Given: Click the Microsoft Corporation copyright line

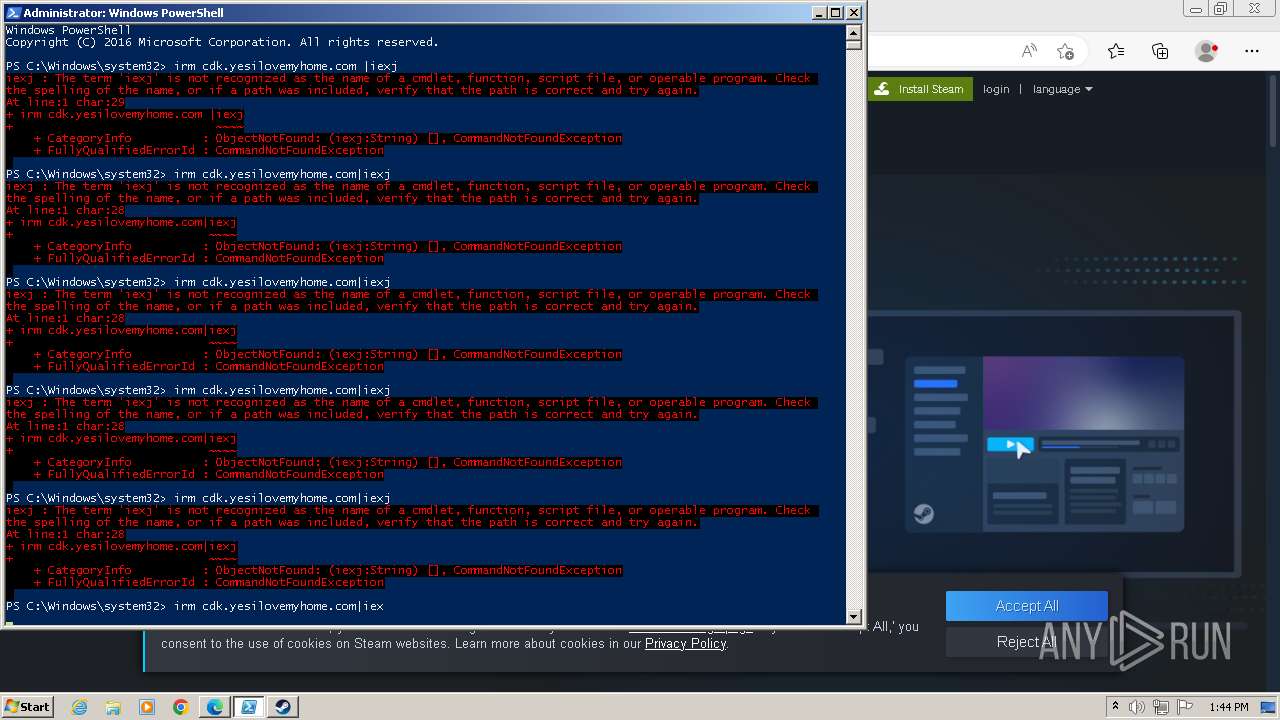Looking at the screenshot, I should point(222,42).
